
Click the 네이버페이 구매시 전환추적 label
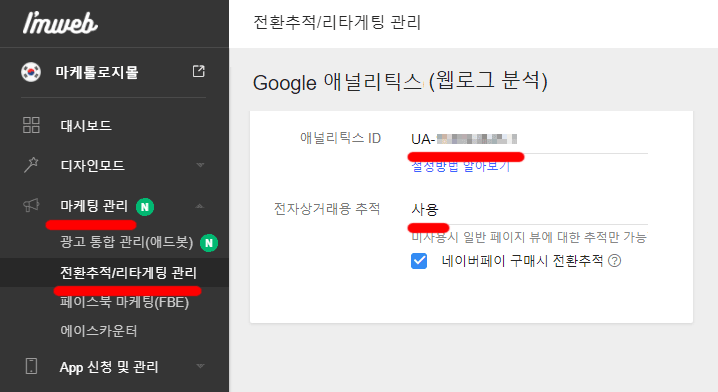point(522,261)
